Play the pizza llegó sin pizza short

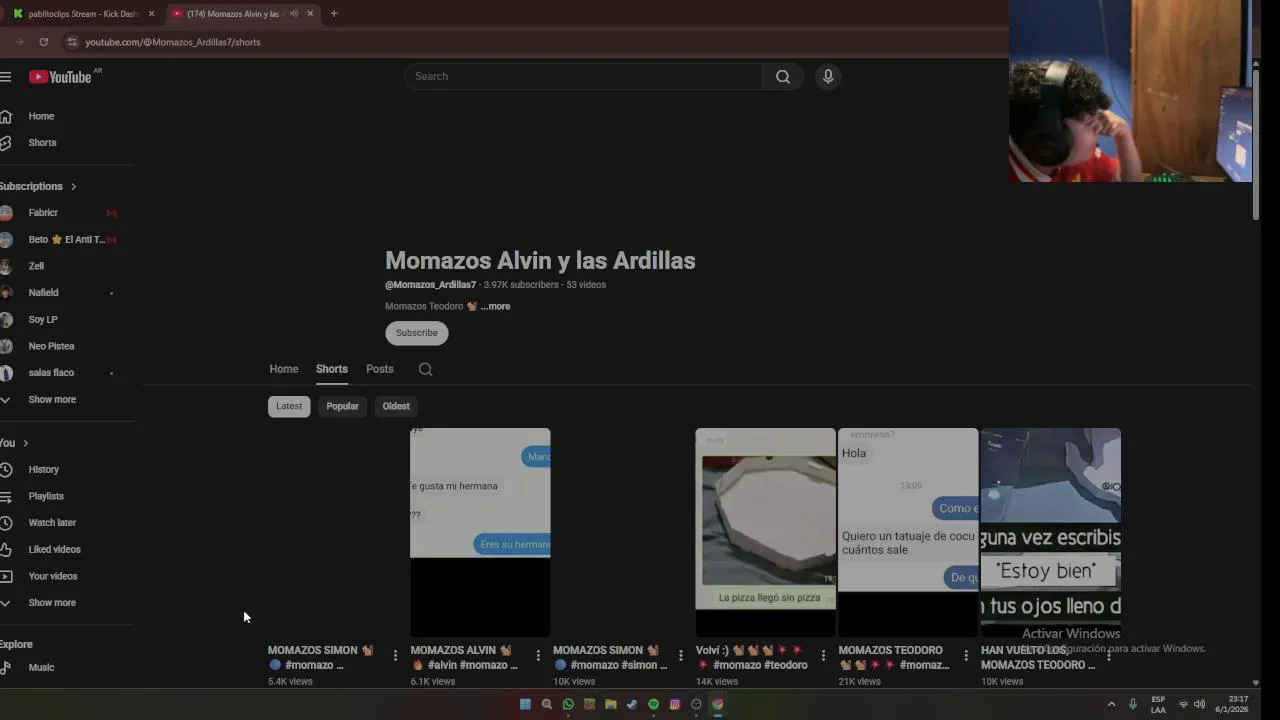point(765,532)
